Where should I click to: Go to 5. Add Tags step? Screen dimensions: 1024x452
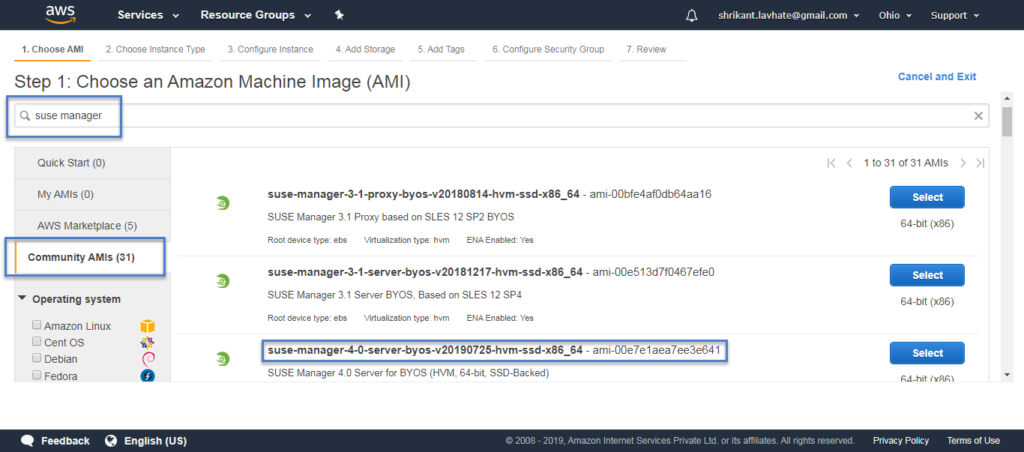pyautogui.click(x=441, y=50)
